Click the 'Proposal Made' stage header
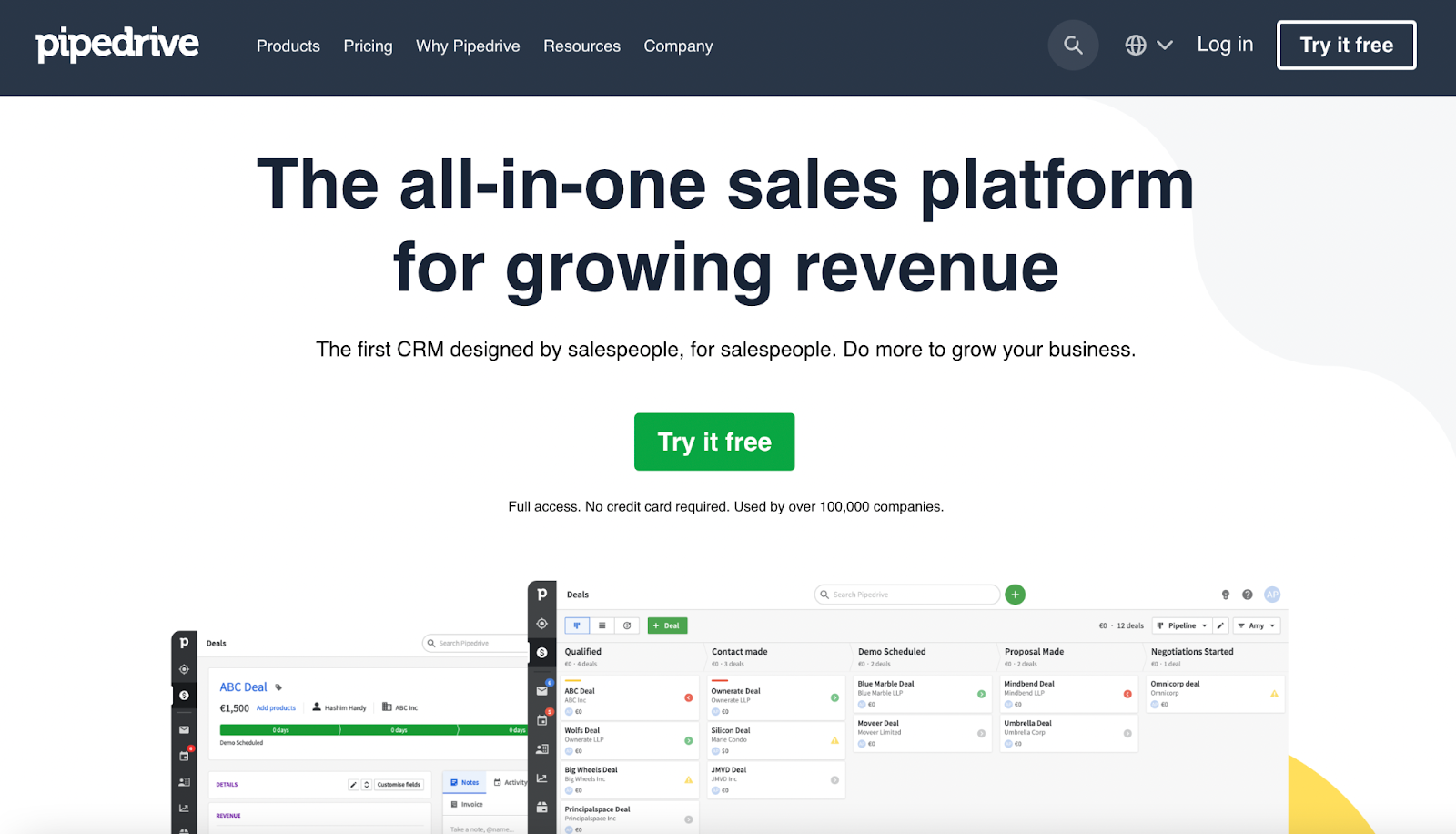The image size is (1456, 834). click(1034, 652)
